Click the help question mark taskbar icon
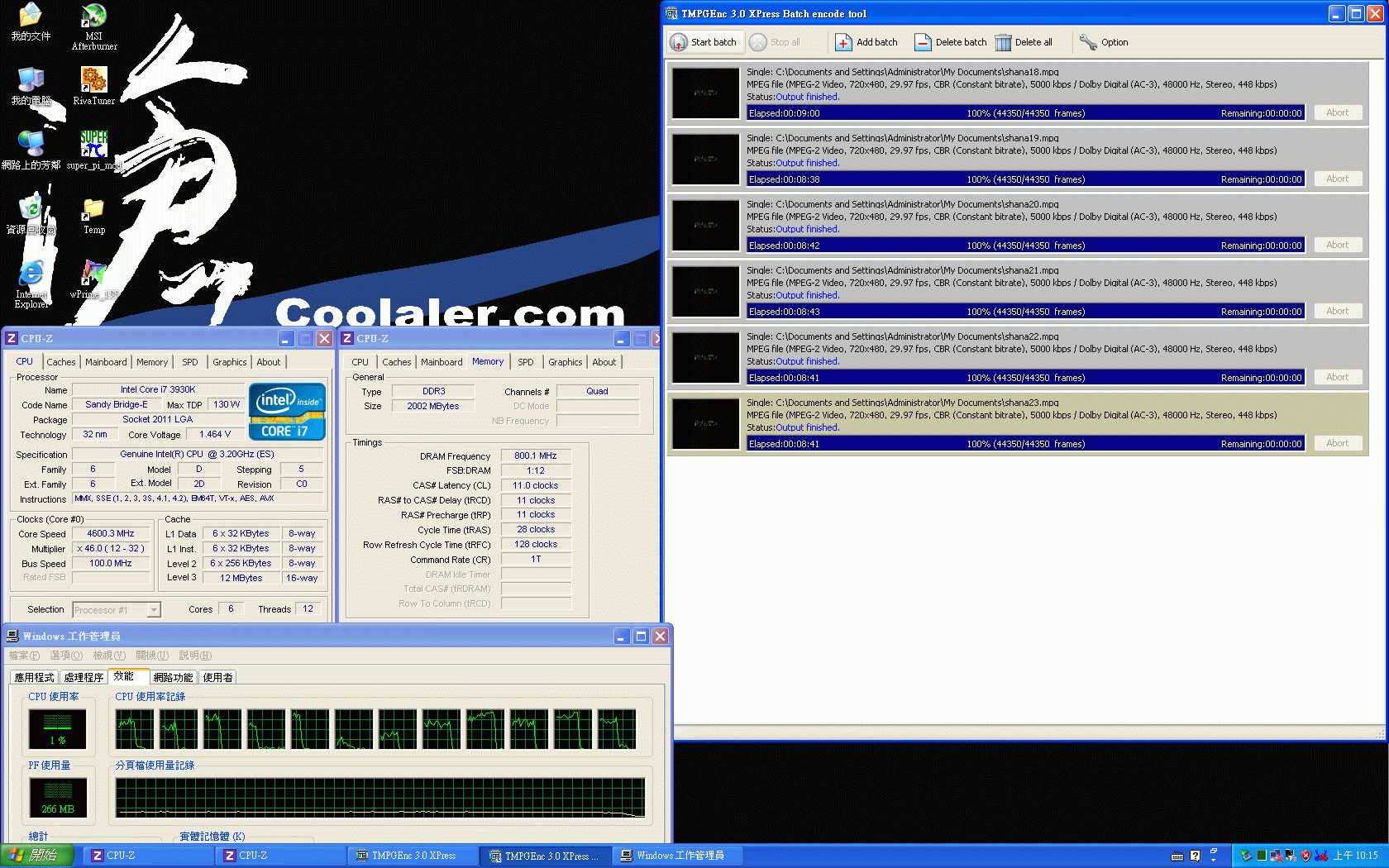This screenshot has height=868, width=1389. [x=1195, y=856]
